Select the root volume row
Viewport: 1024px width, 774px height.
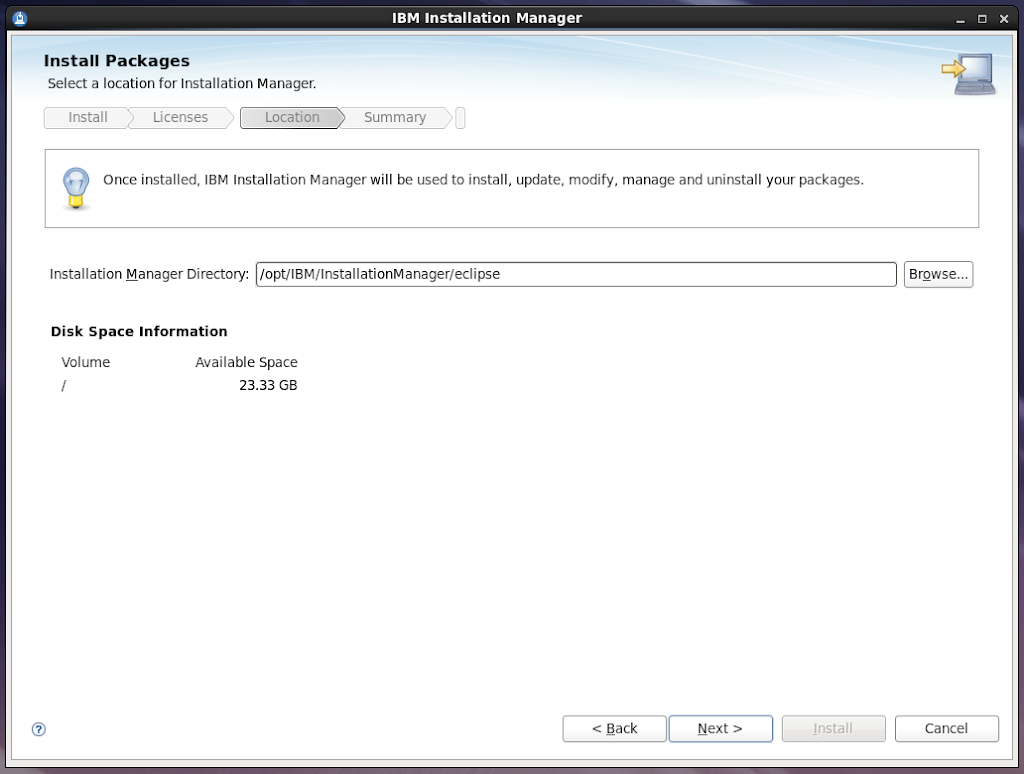tap(179, 386)
